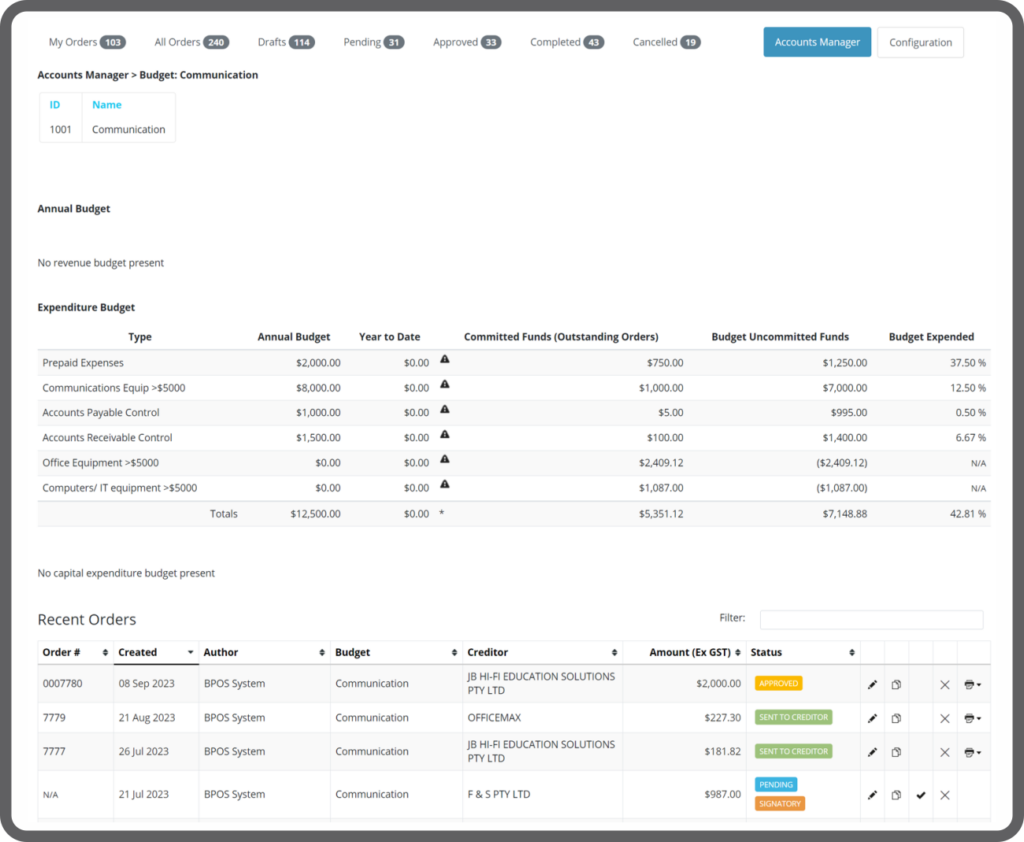1024x842 pixels.
Task: Click warning icon for Computers/ IT equipment row
Action: click(445, 484)
